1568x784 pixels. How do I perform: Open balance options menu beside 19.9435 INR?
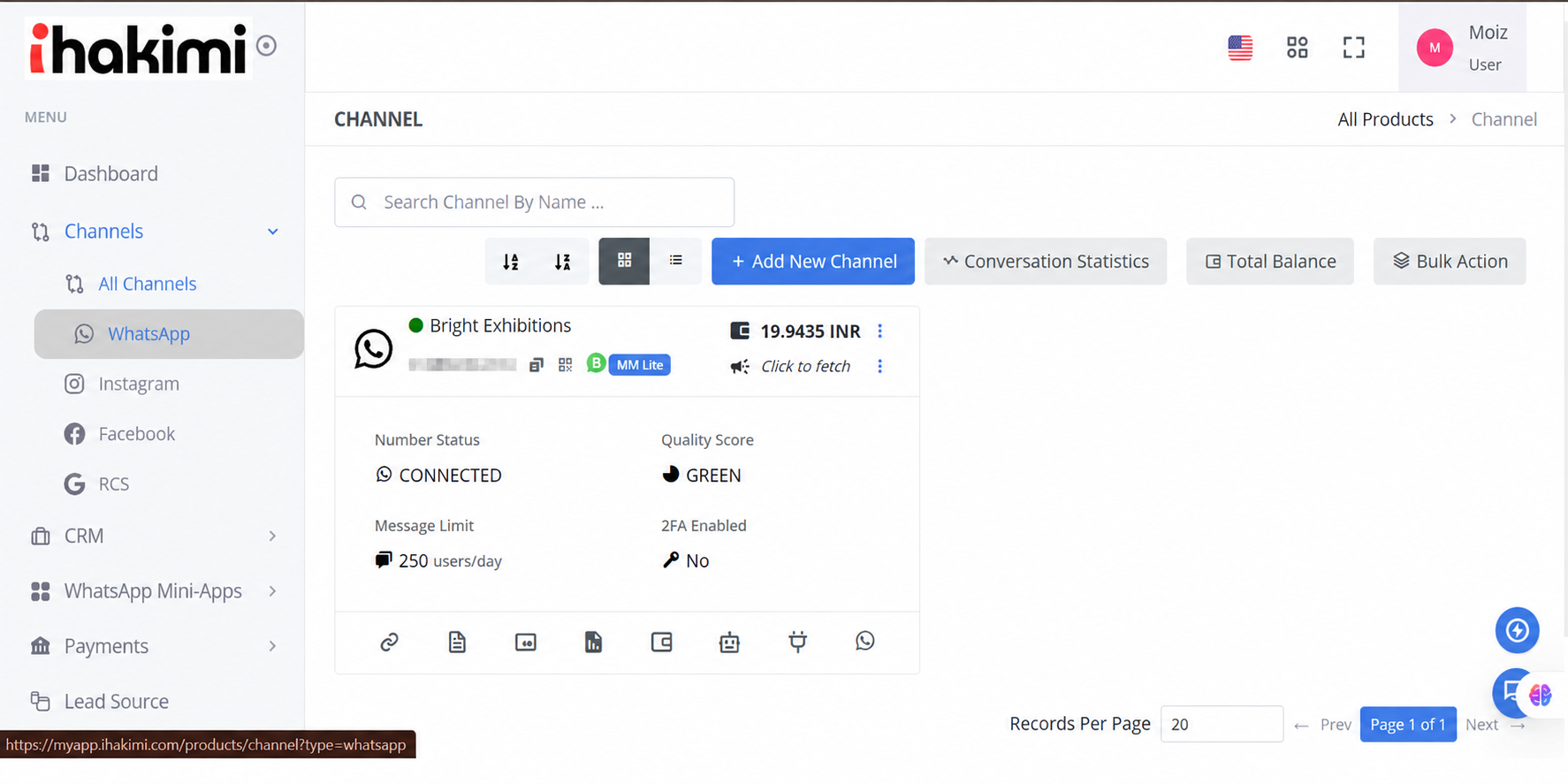pos(879,331)
